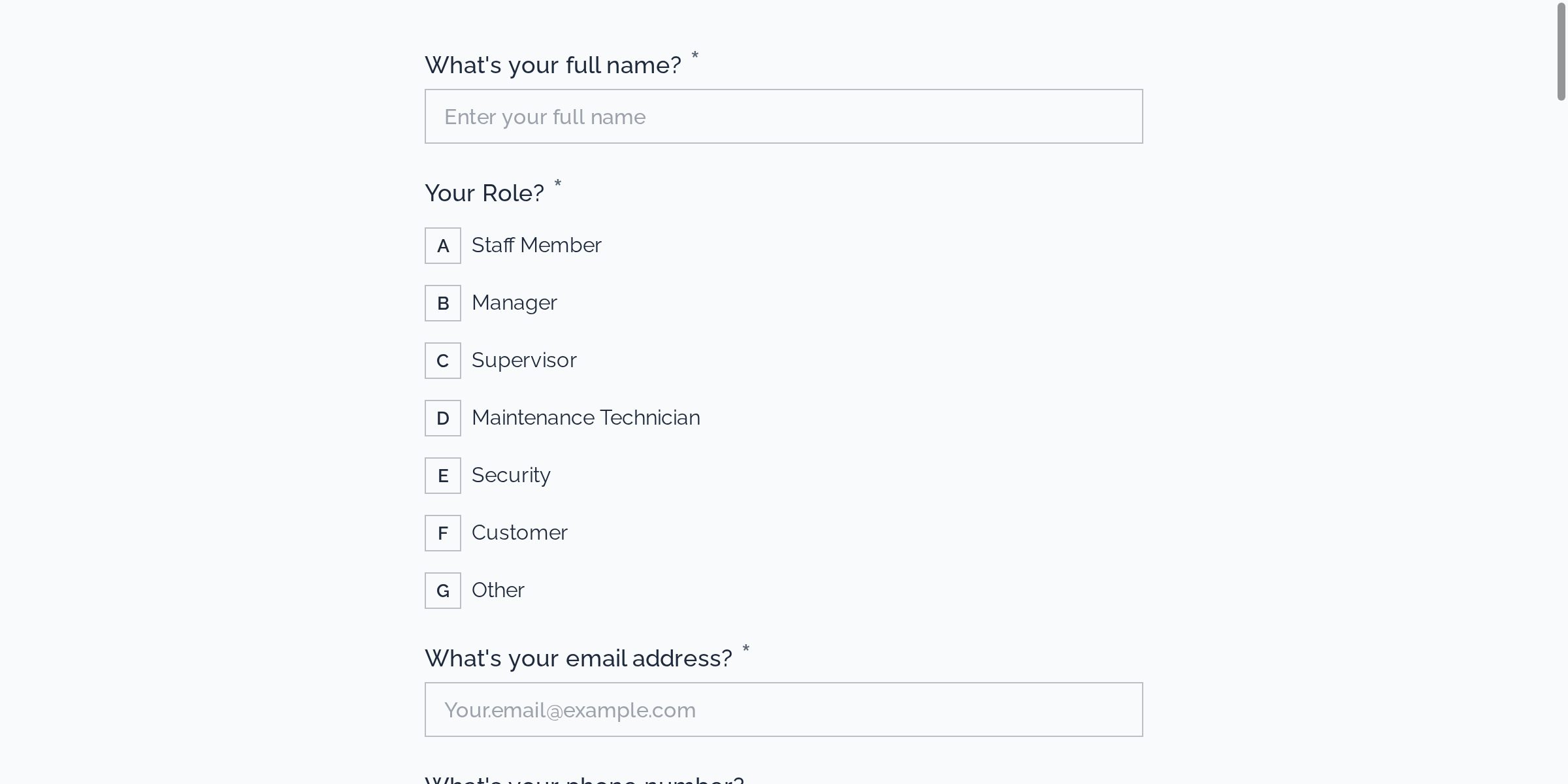
Task: Select the Maintenance Technician role label
Action: point(585,417)
